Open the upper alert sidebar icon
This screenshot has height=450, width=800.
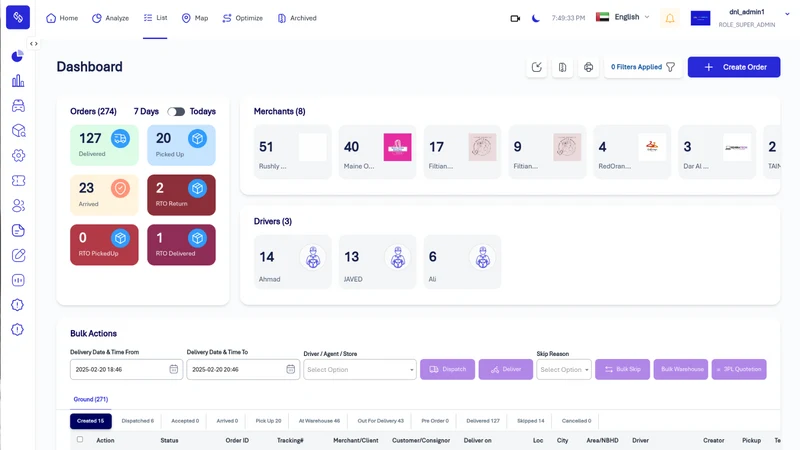click(17, 305)
